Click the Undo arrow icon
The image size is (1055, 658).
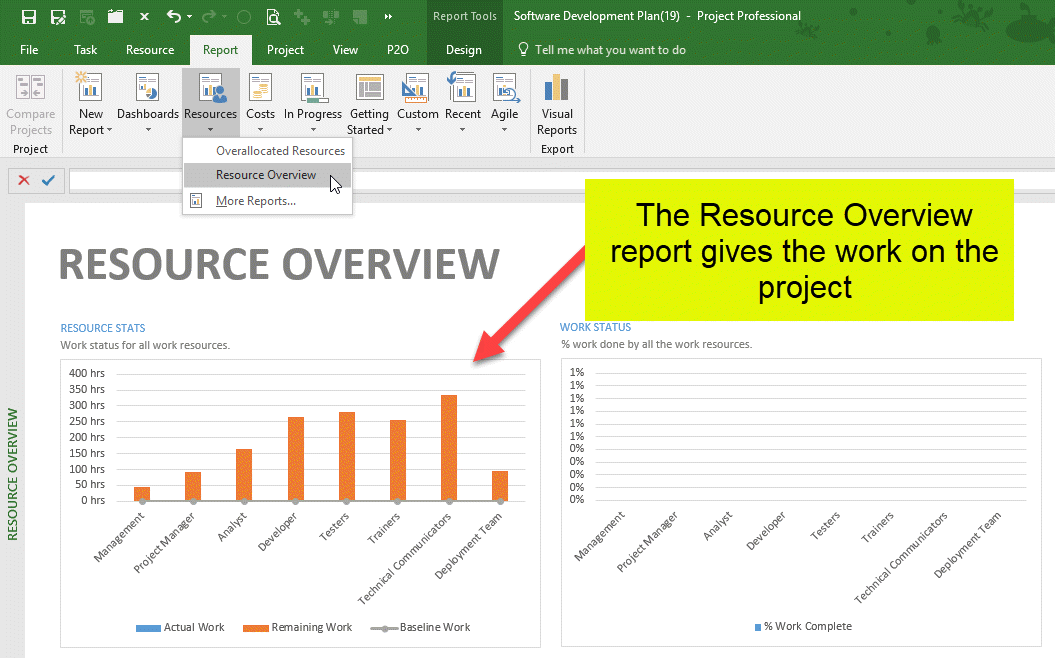click(x=174, y=16)
